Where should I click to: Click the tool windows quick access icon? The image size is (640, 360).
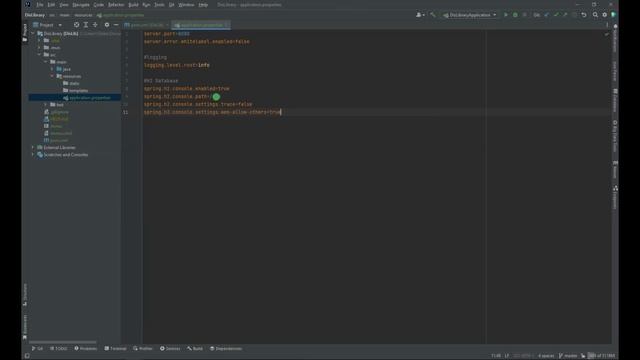(x=27, y=356)
